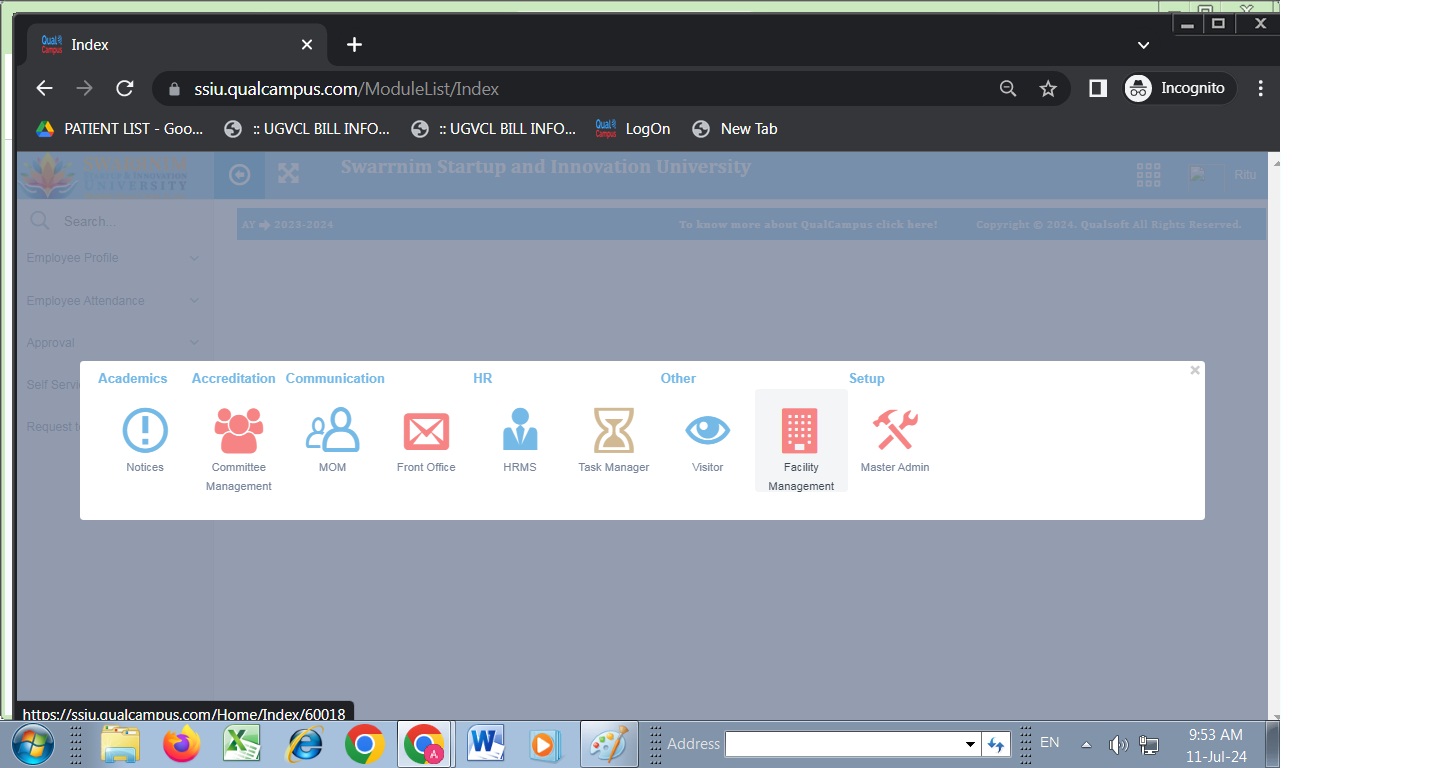Click the Windows Start button

pyautogui.click(x=33, y=745)
